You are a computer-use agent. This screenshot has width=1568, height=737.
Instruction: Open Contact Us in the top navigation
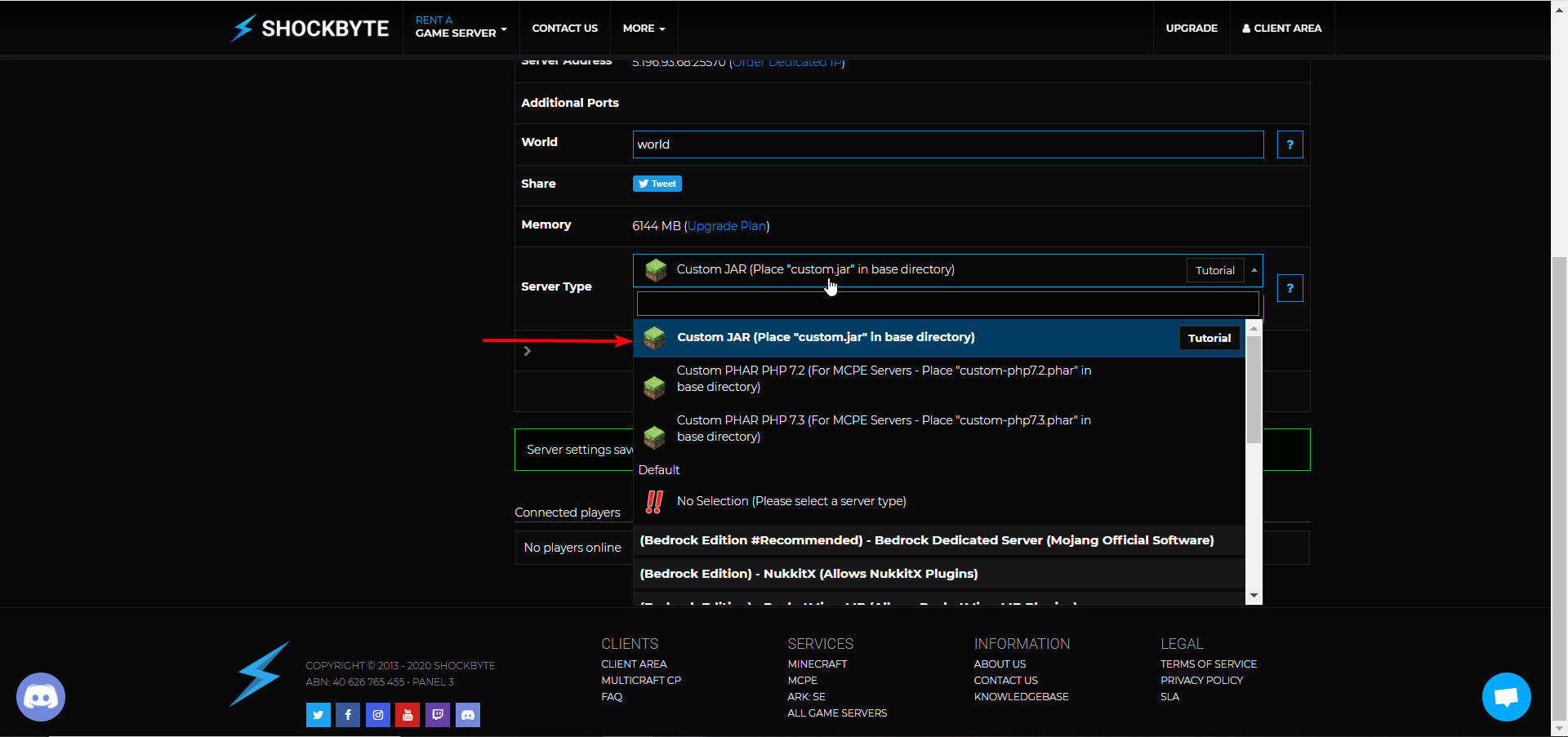click(x=565, y=29)
